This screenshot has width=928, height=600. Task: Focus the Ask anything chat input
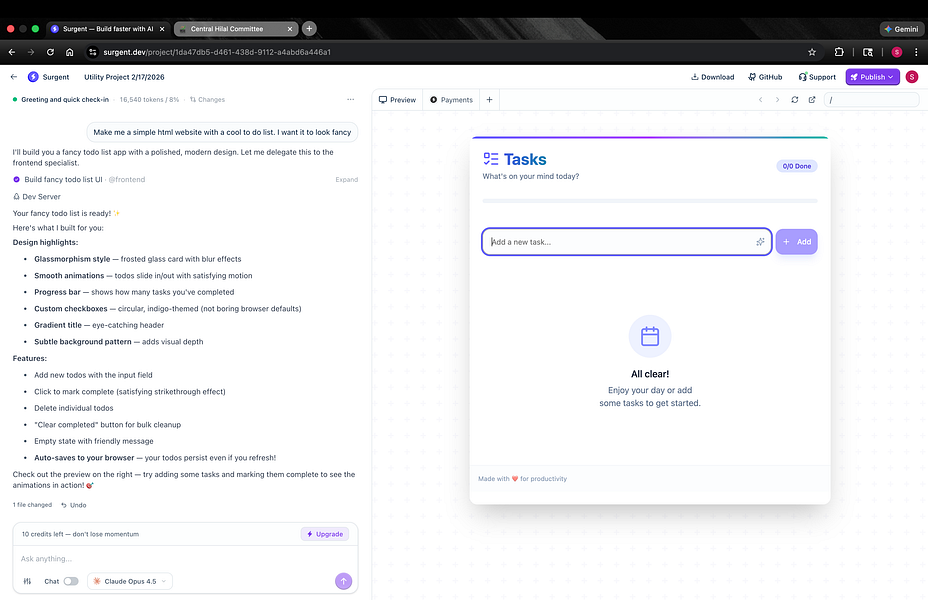click(x=185, y=559)
